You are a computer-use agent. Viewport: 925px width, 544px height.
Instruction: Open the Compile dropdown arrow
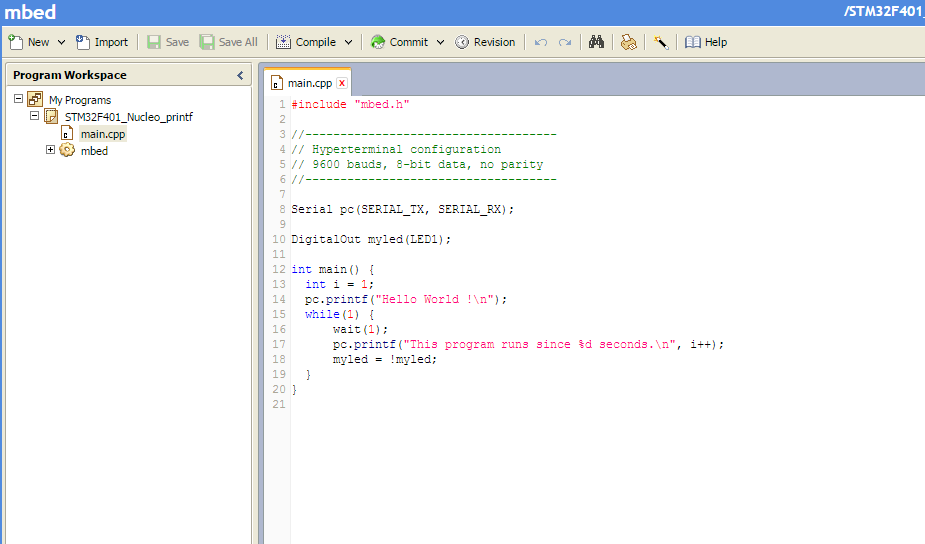click(349, 42)
